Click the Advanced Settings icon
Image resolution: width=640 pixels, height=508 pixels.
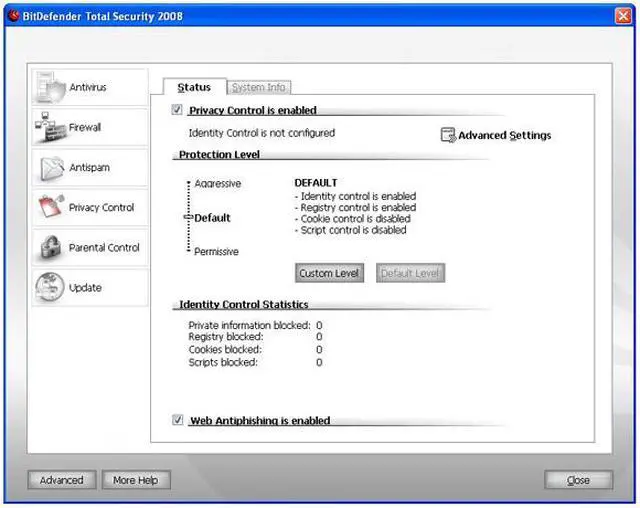448,135
